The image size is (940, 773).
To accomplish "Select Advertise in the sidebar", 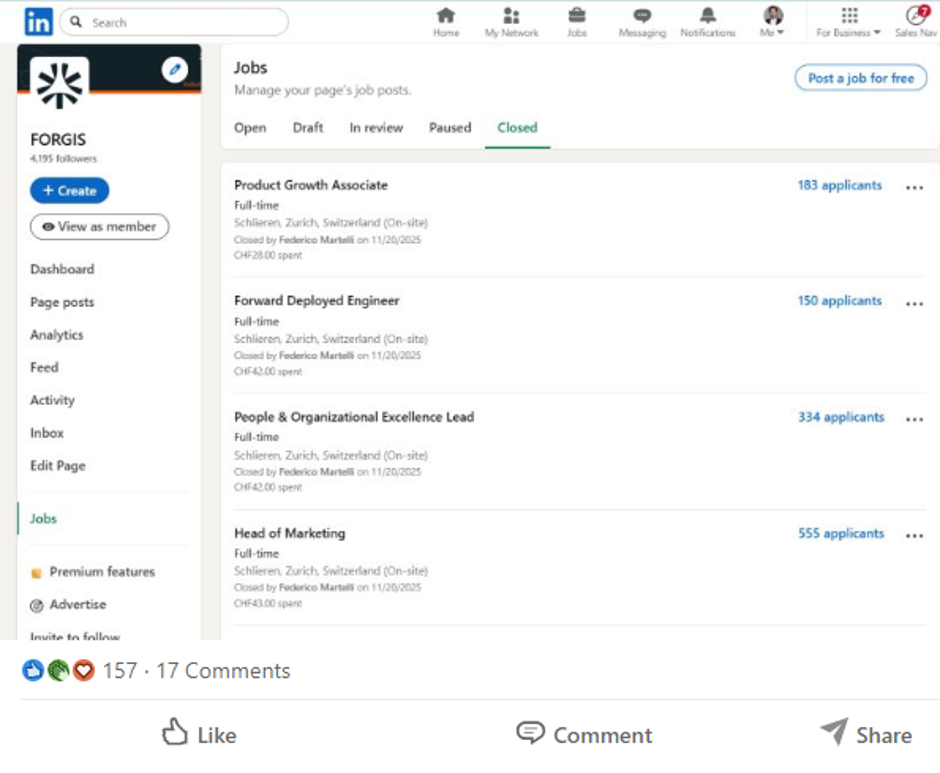I will click(x=78, y=604).
